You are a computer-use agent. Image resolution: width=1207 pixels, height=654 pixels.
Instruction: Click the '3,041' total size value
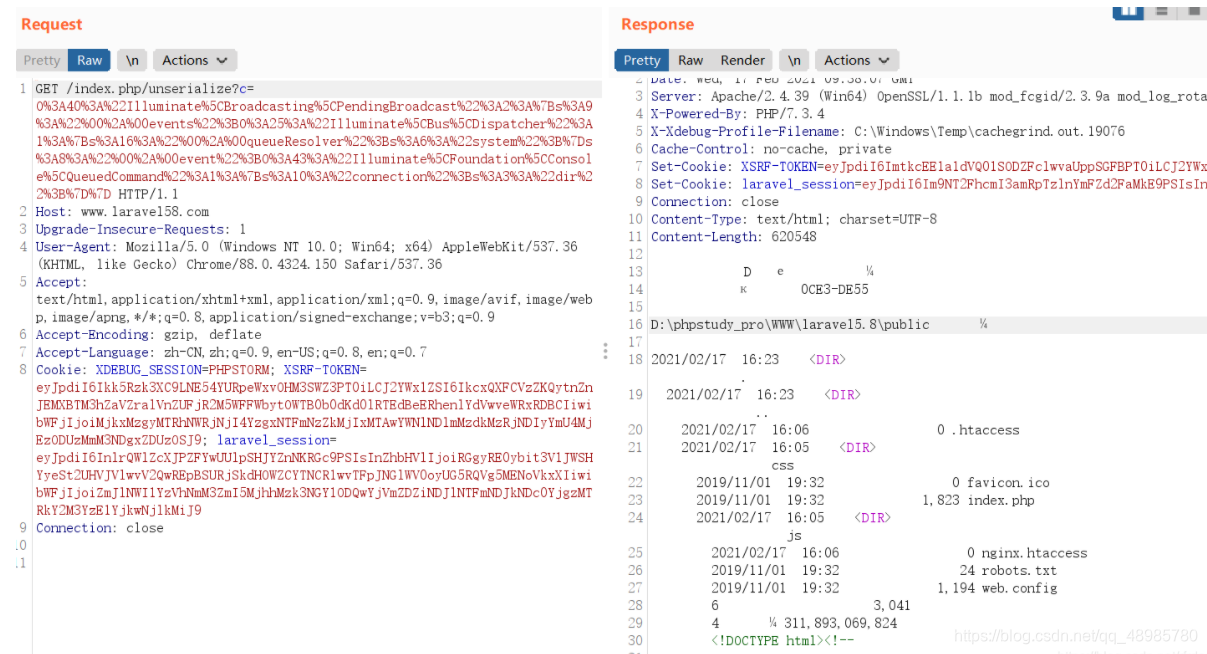tap(892, 606)
